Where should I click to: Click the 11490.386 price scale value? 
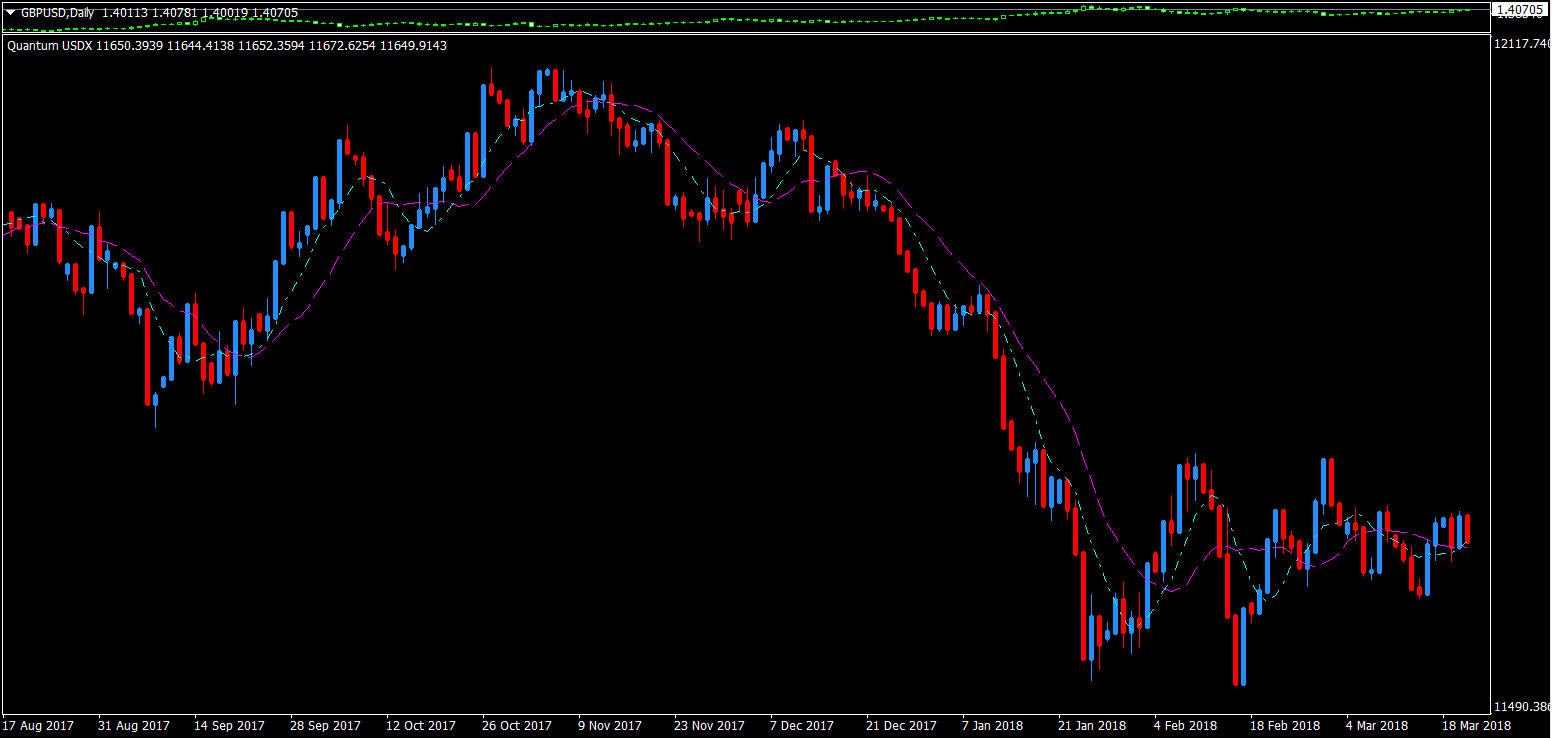coord(1521,705)
